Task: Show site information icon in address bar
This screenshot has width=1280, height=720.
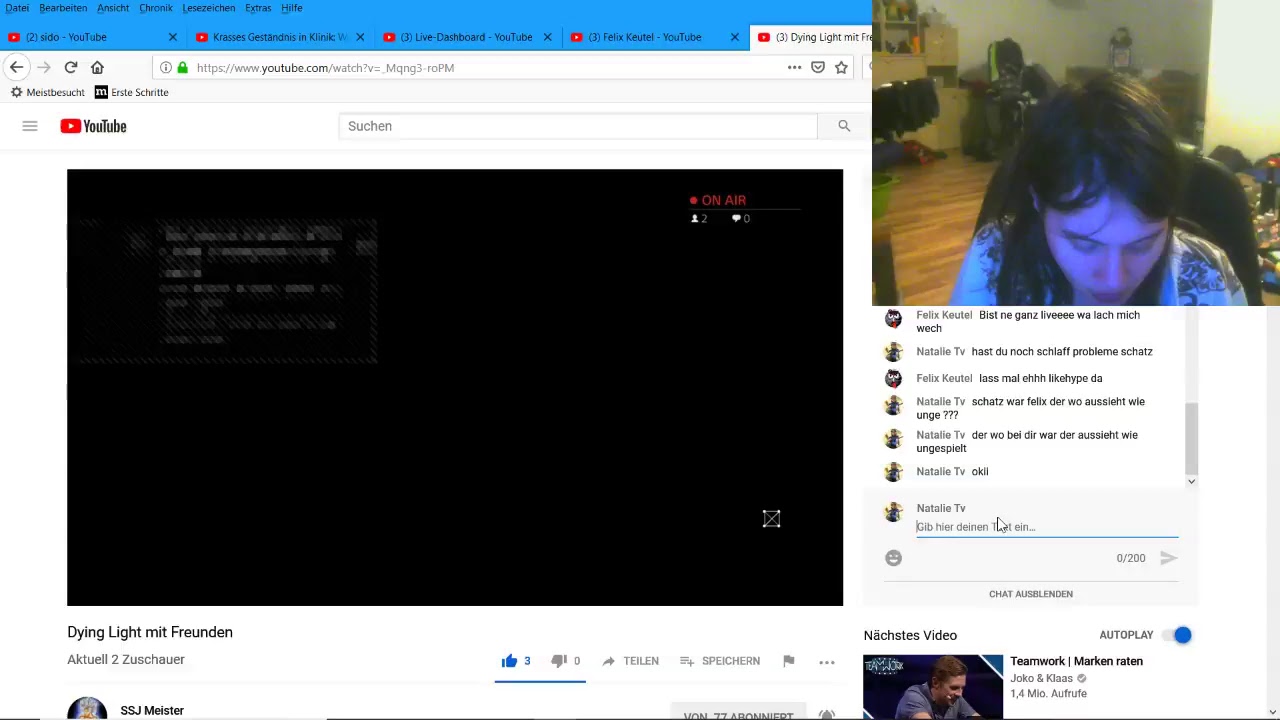Action: pyautogui.click(x=166, y=68)
